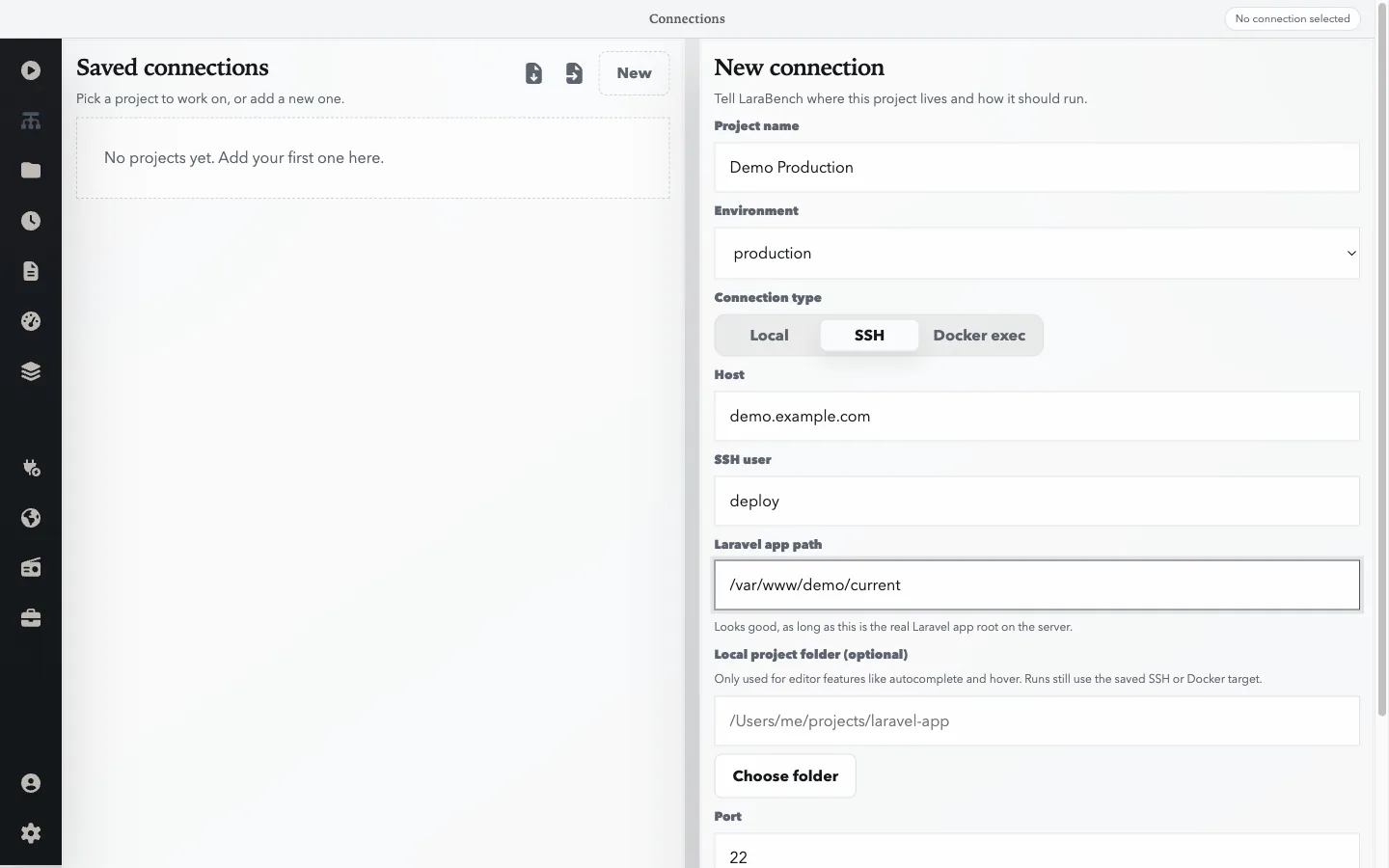
Task: Open the folder icon in sidebar
Action: (x=31, y=171)
